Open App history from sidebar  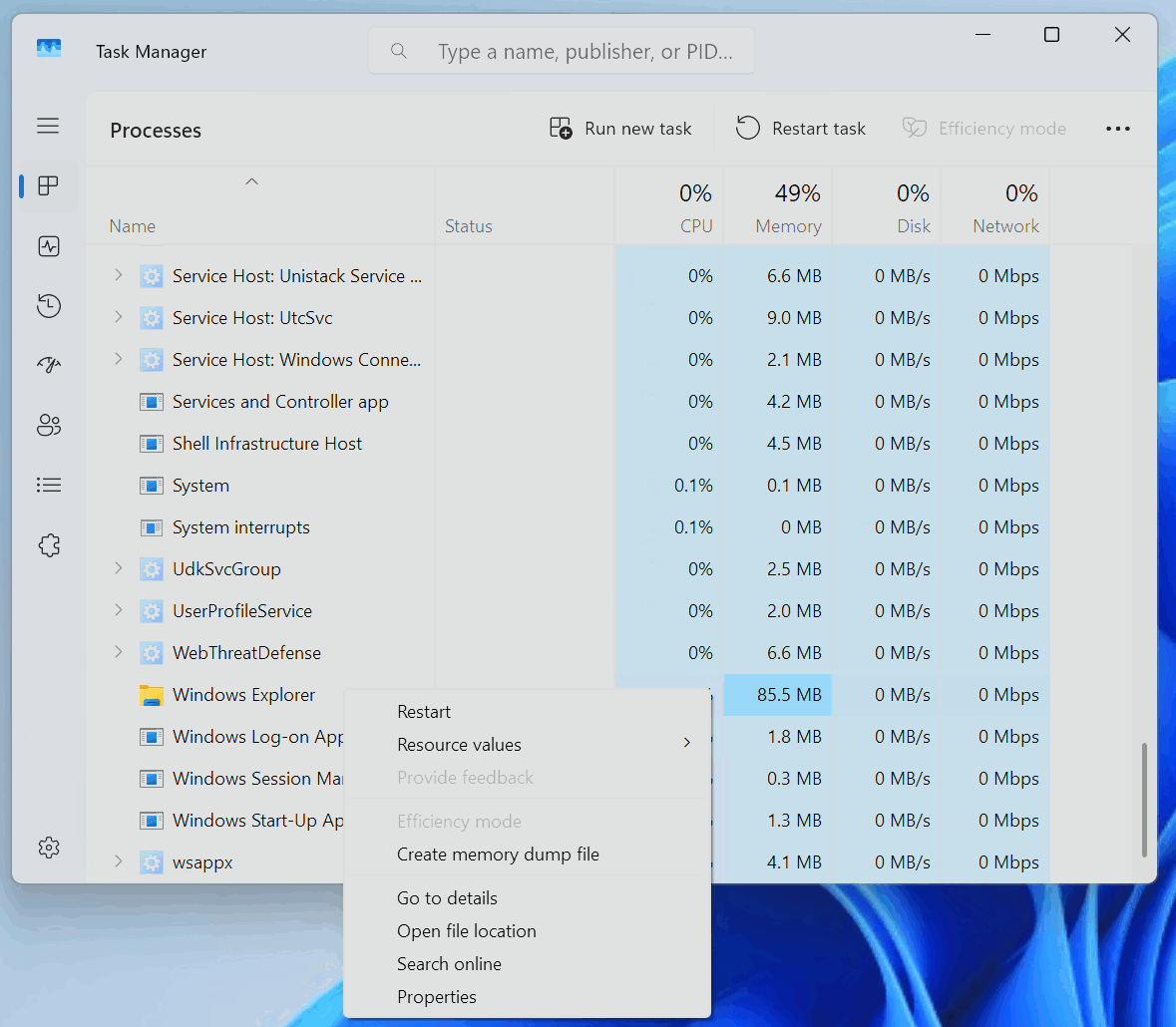coord(49,306)
